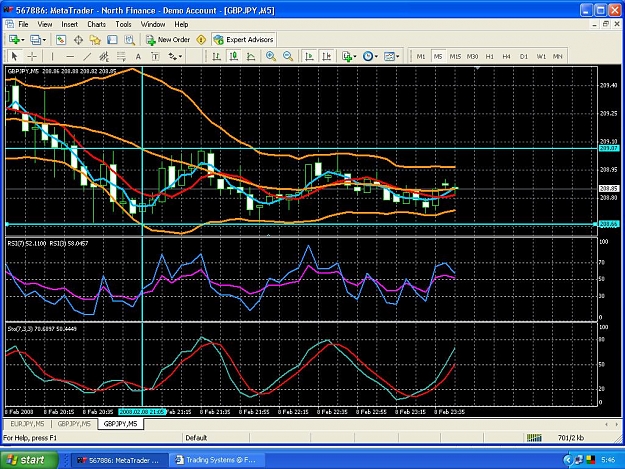Toggle chart shift button
Screen dimensions: 625x469
click(x=326, y=57)
